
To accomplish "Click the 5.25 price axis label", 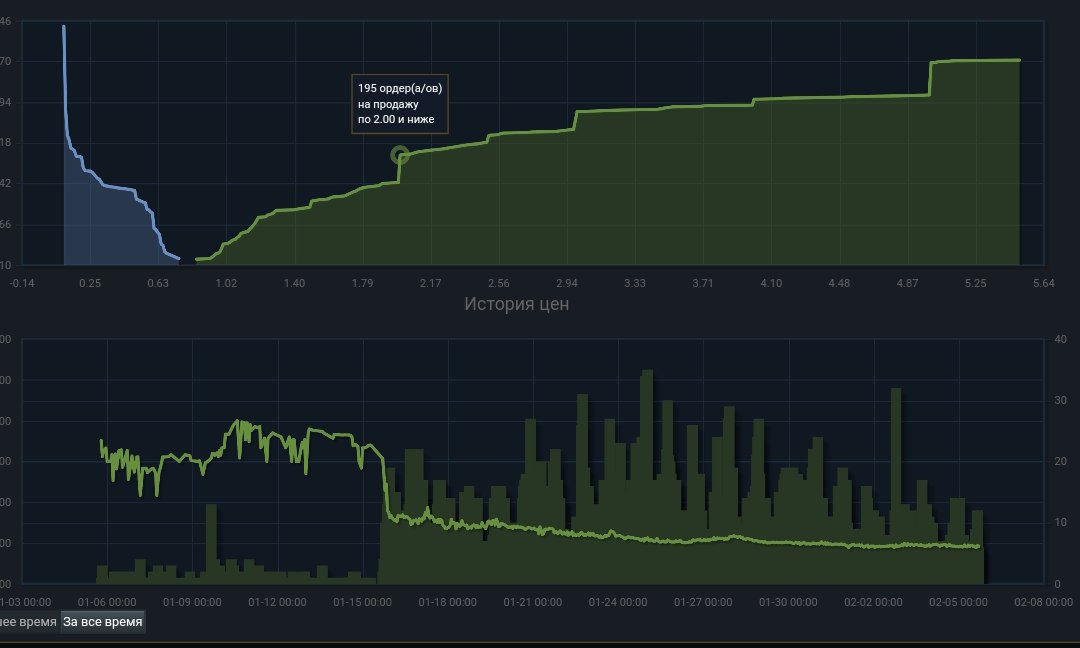I will pos(975,283).
